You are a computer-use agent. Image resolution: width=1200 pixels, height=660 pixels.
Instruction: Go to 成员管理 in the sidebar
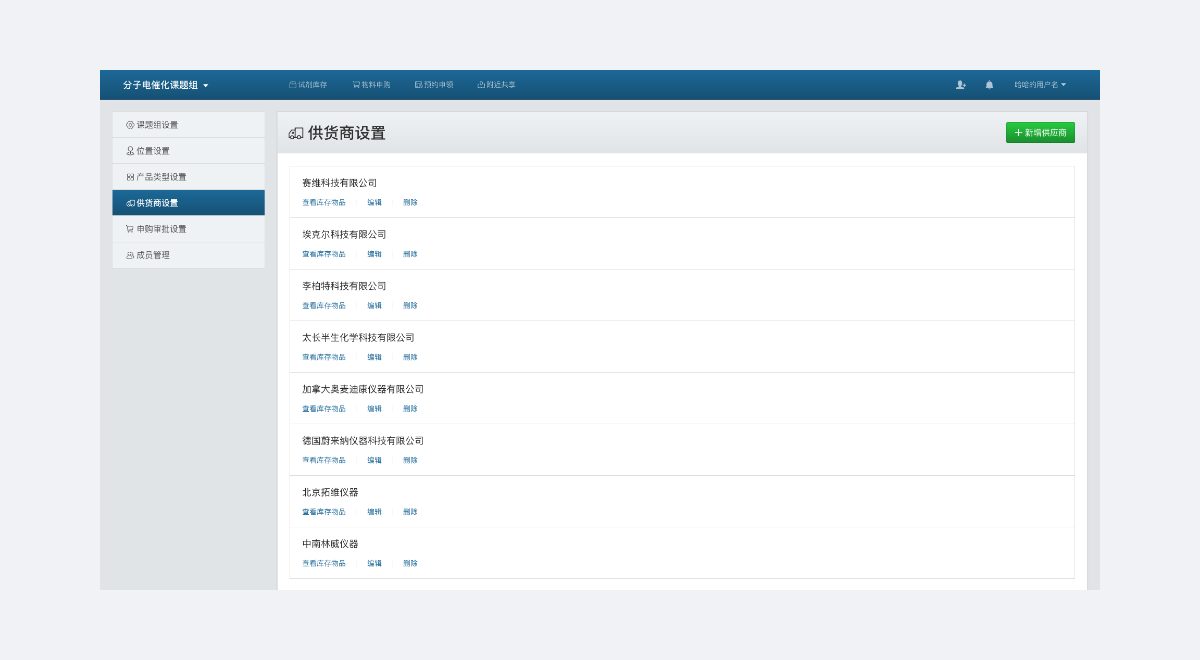pyautogui.click(x=188, y=255)
